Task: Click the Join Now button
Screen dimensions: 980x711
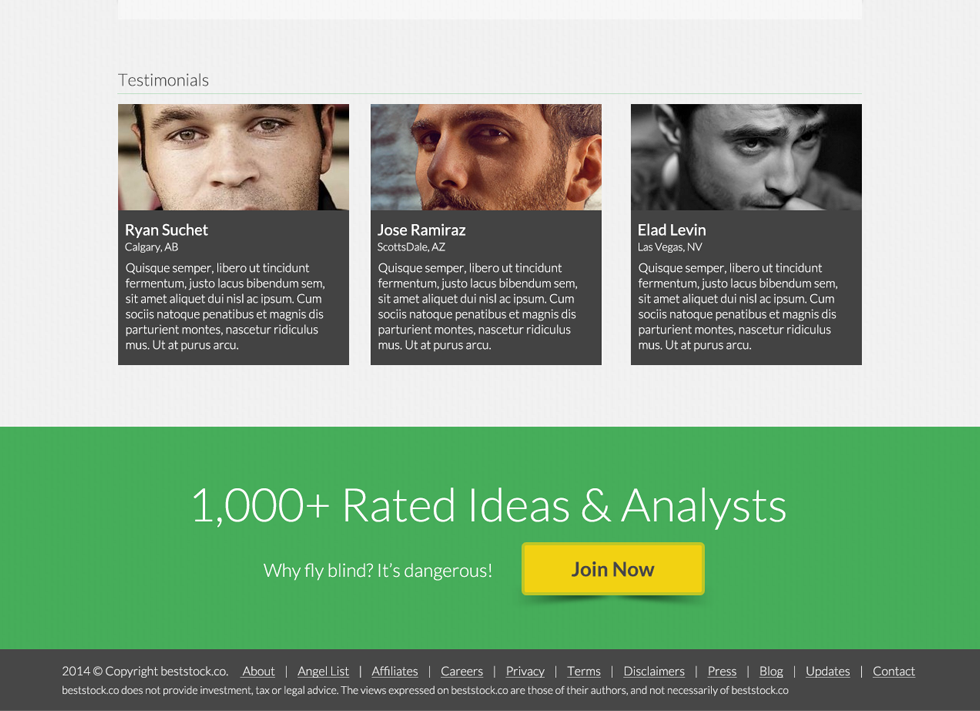Action: click(x=613, y=569)
